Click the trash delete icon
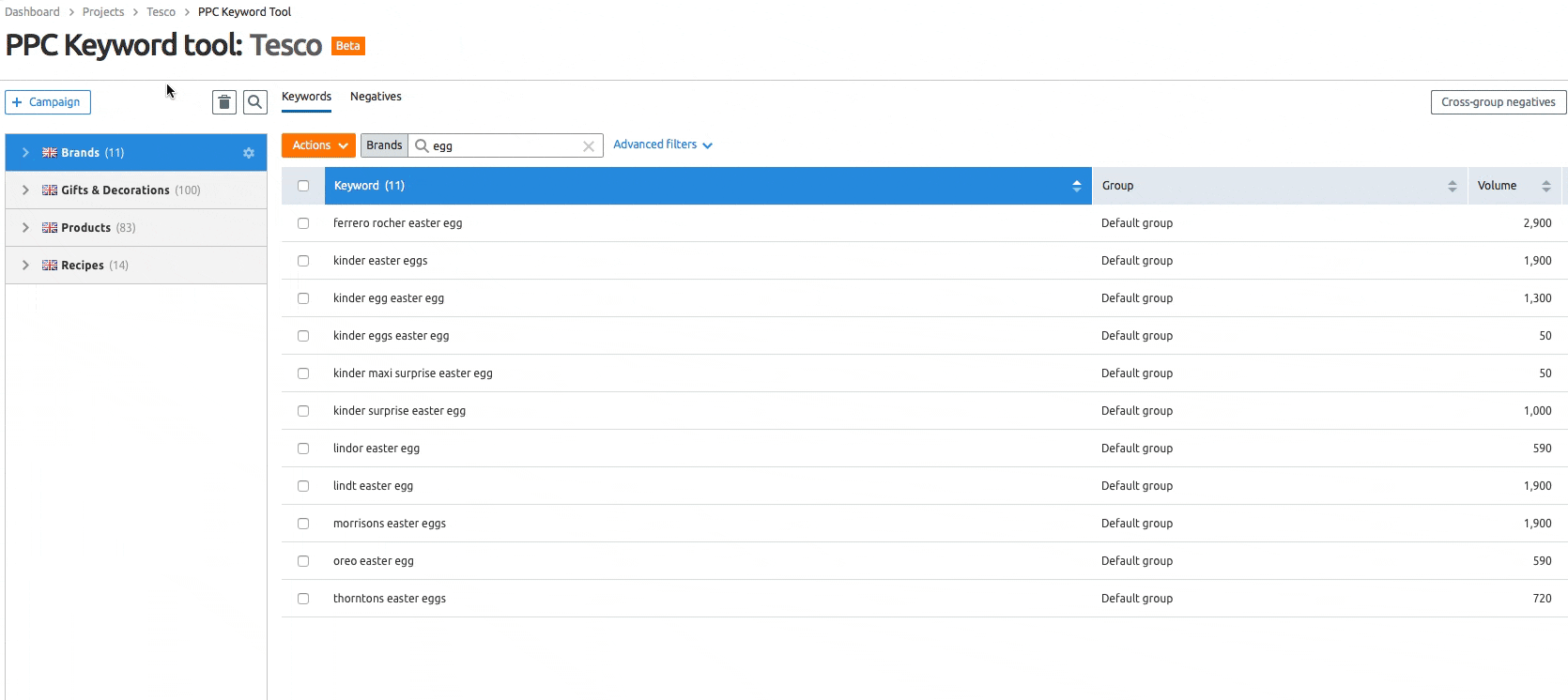Screen dimensions: 1568x700 (224, 102)
